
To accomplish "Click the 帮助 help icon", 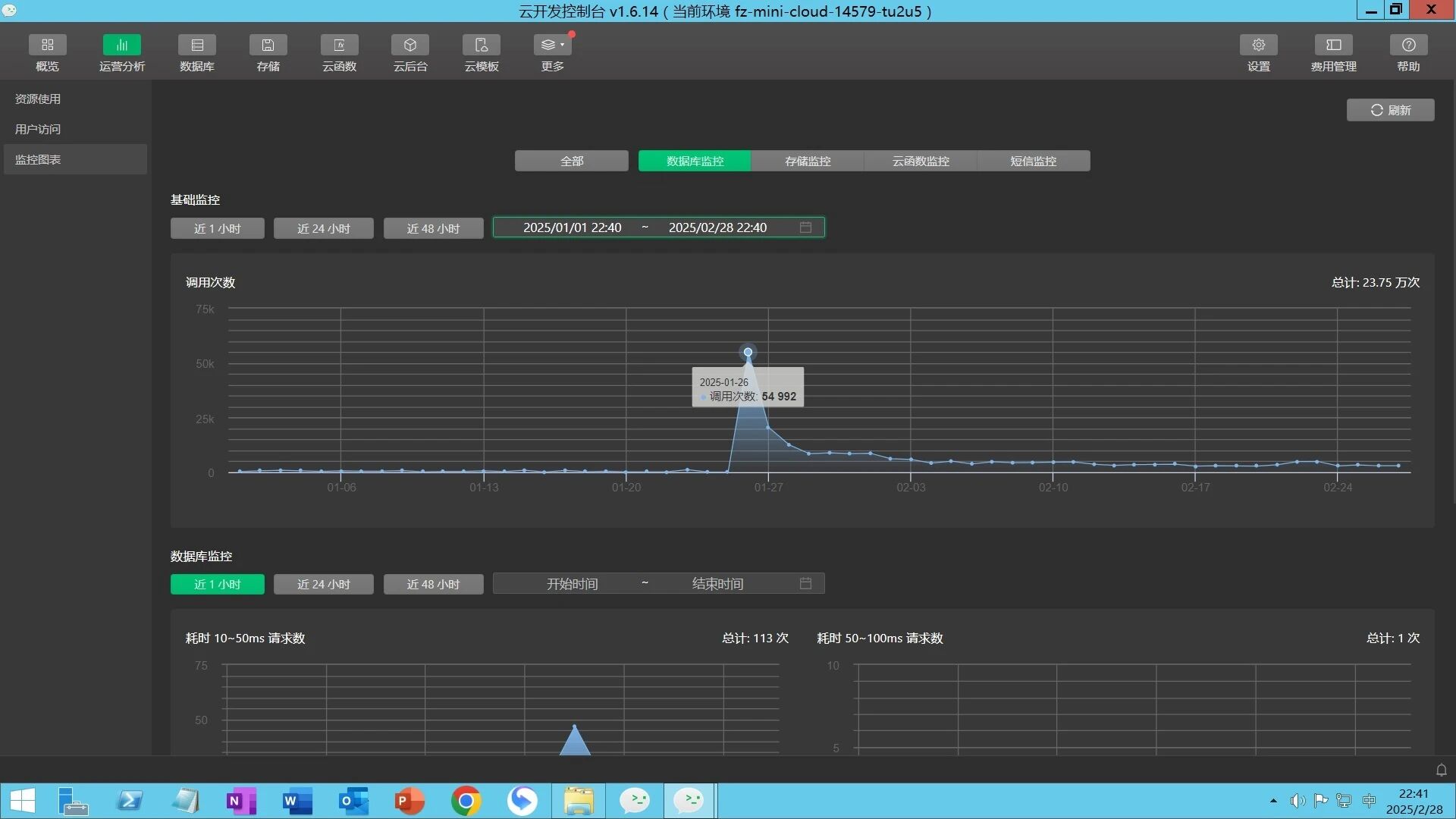I will (1408, 45).
